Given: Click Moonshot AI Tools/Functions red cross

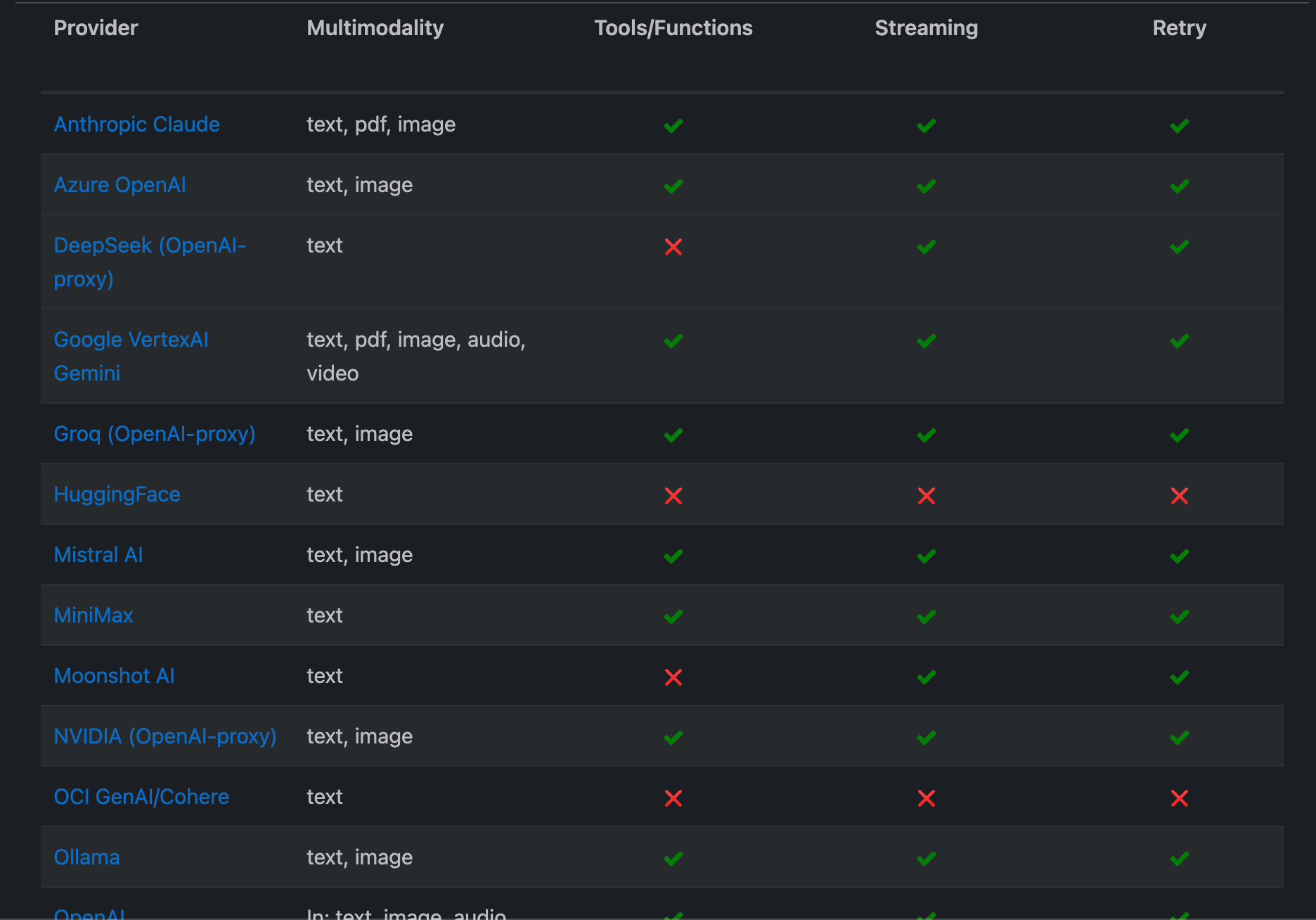Looking at the screenshot, I should (673, 677).
